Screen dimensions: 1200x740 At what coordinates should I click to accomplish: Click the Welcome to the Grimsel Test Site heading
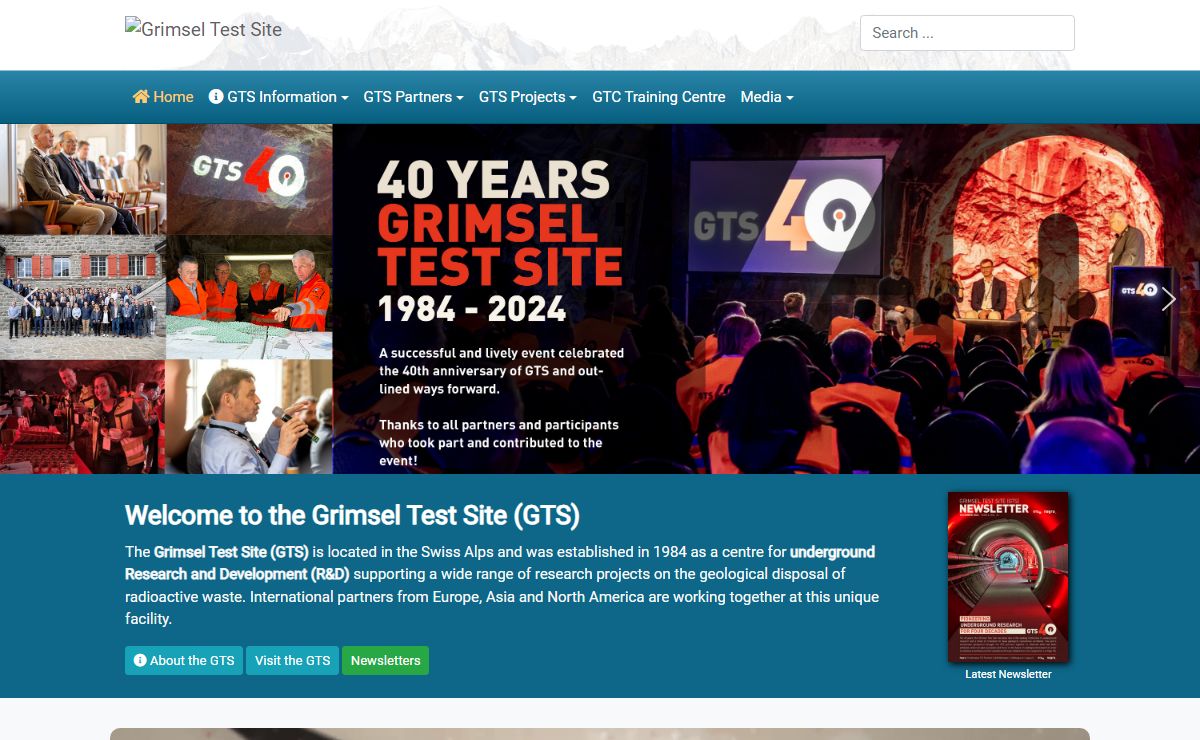[x=352, y=515]
